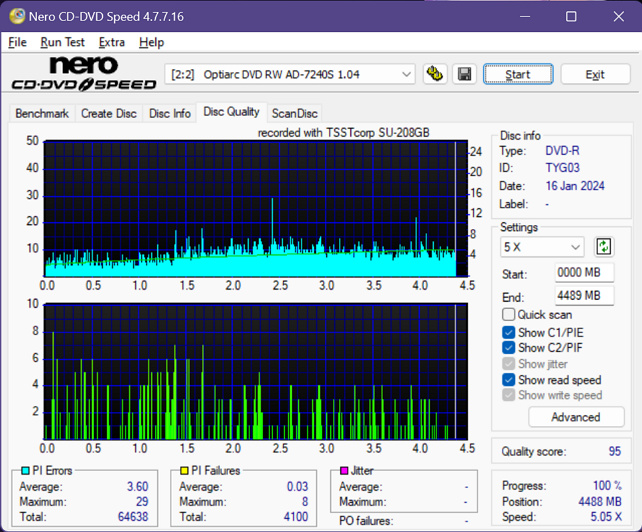
Task: Maximize the Nero CD-DVD Speed window
Action: [x=571, y=16]
